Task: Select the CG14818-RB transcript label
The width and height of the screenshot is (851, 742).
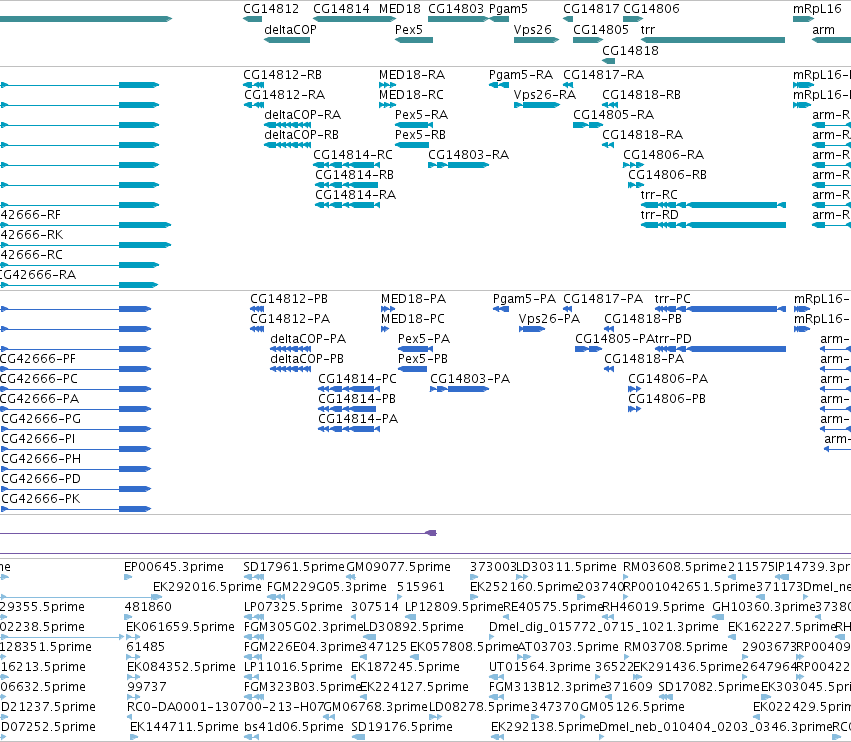Action: (x=642, y=95)
